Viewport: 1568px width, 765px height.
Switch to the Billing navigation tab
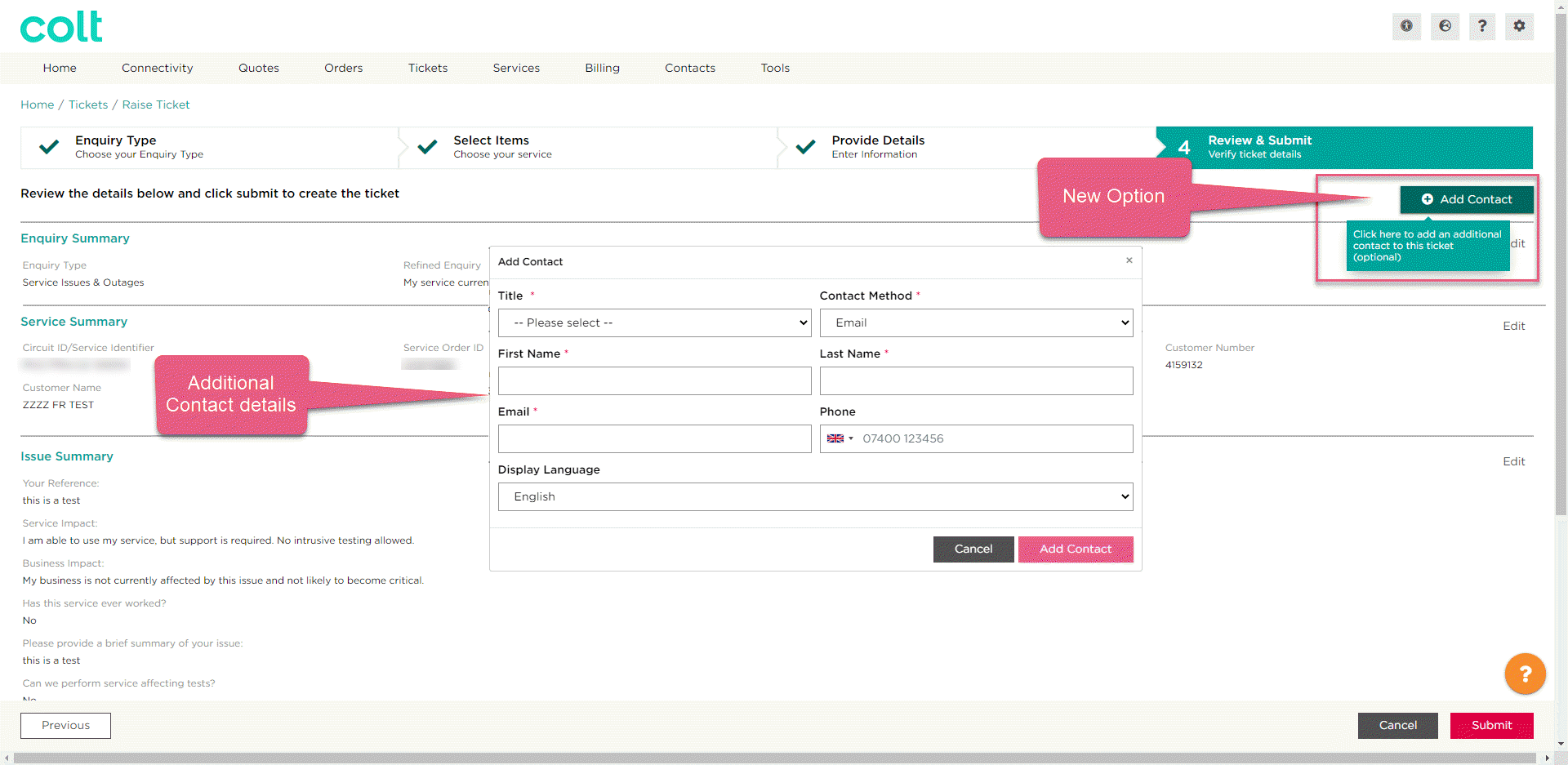coord(602,68)
